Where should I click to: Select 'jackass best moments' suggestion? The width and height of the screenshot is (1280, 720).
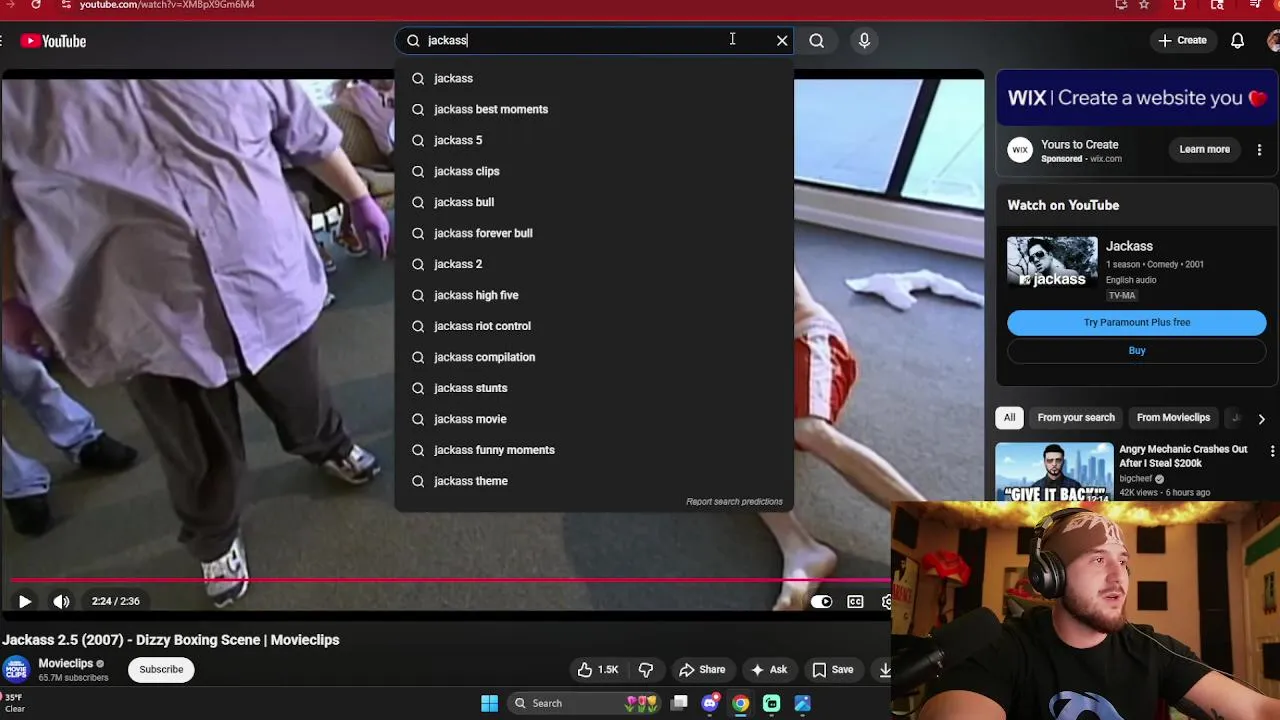tap(594, 109)
